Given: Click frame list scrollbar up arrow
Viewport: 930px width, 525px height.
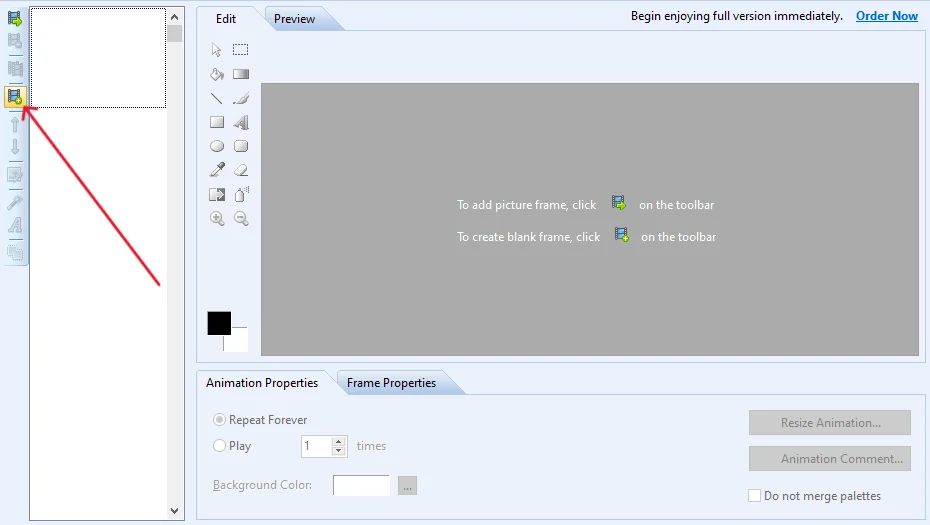Looking at the screenshot, I should [x=174, y=17].
